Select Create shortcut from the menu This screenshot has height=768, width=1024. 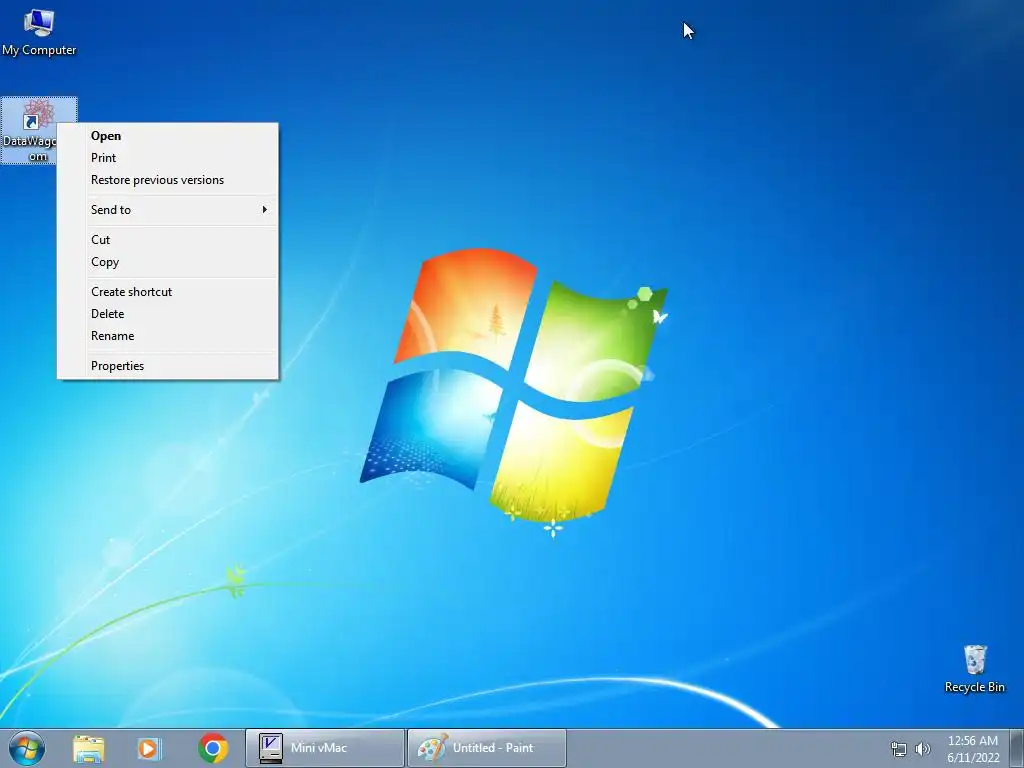[168, 292]
